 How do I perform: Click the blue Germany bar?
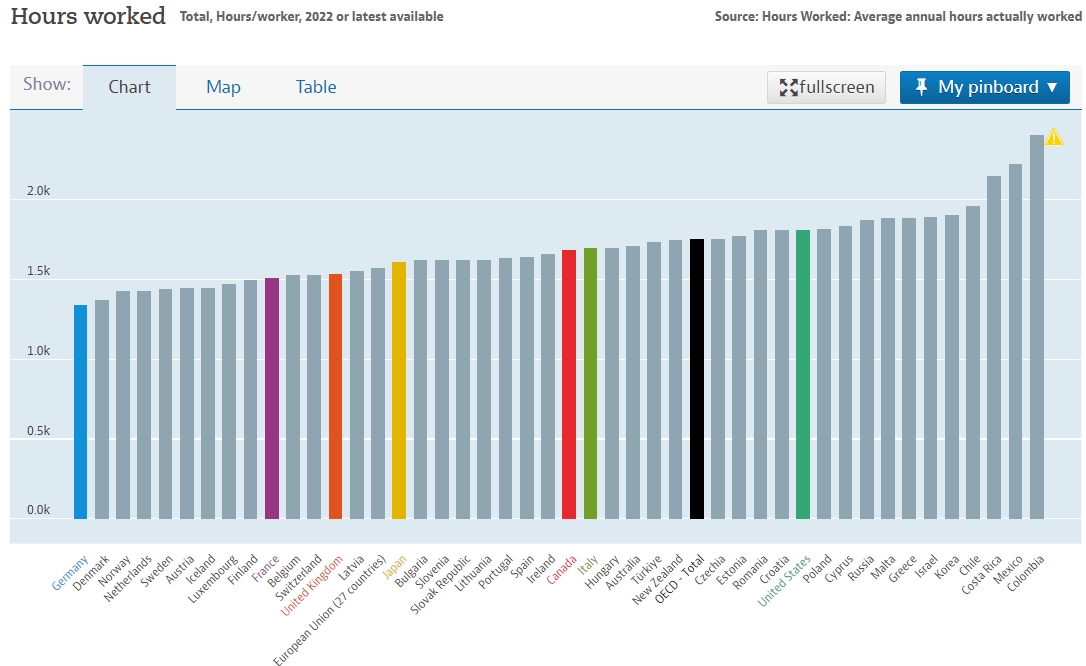click(x=80, y=412)
